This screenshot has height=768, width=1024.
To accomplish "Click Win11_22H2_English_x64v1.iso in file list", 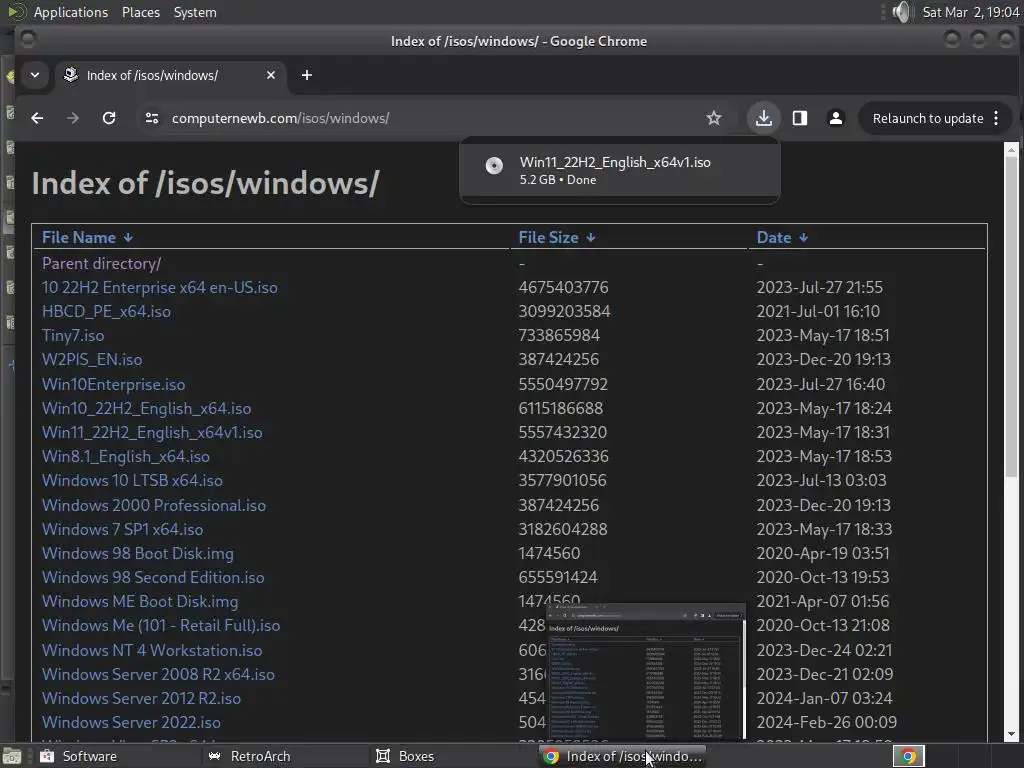I will point(152,432).
